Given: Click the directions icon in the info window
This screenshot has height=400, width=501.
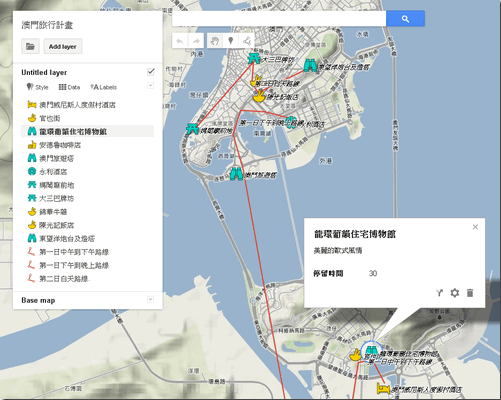Looking at the screenshot, I should [x=440, y=293].
